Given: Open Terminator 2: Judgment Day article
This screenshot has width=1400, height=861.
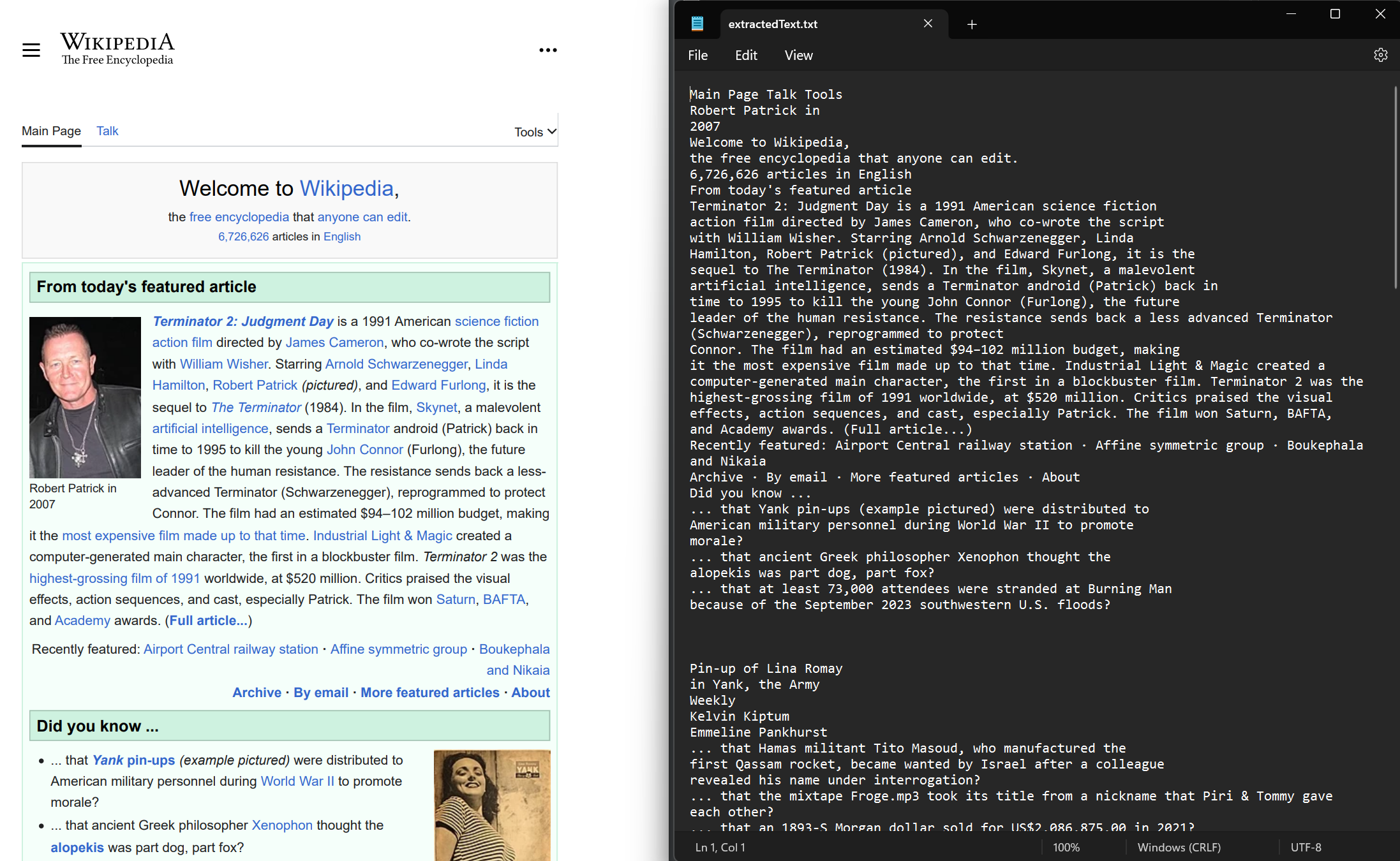Looking at the screenshot, I should 243,321.
